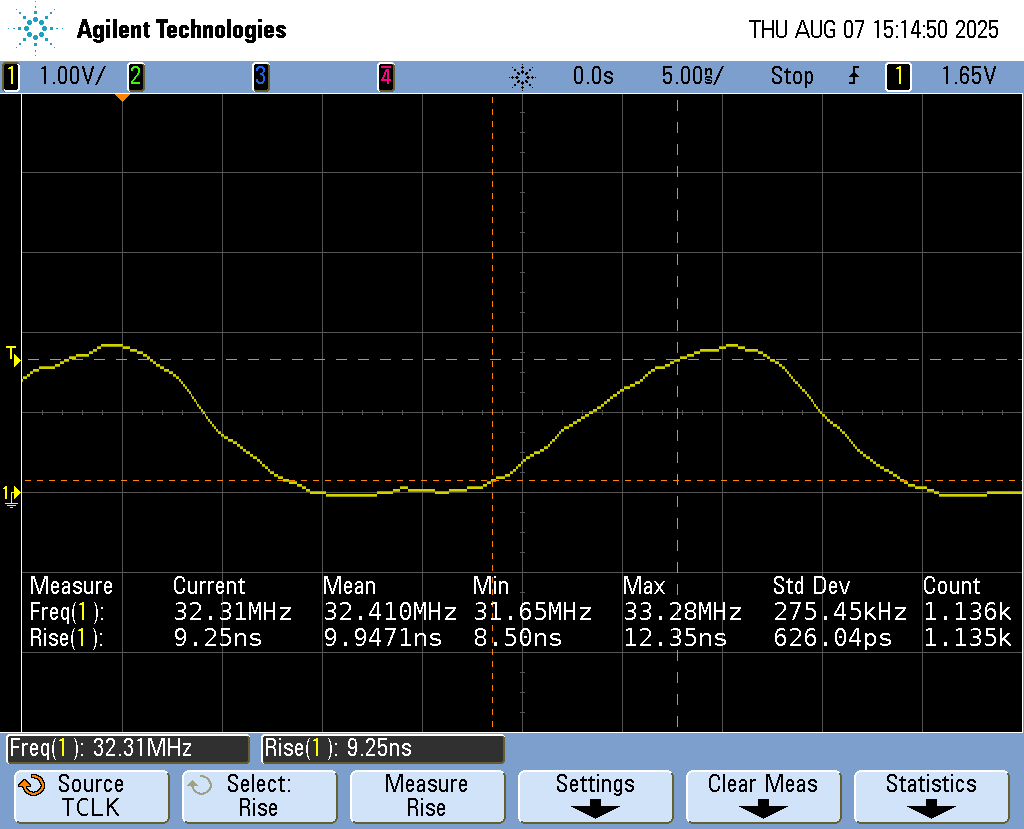1024x829 pixels.
Task: Open the Select: Rise softkey
Action: 258,796
